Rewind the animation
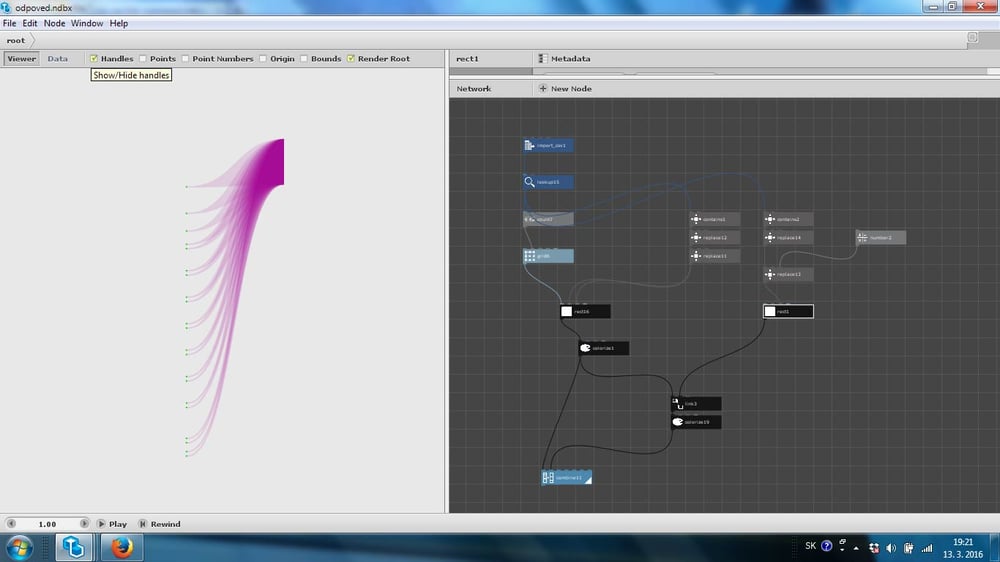The width and height of the screenshot is (1000, 562). coord(160,524)
